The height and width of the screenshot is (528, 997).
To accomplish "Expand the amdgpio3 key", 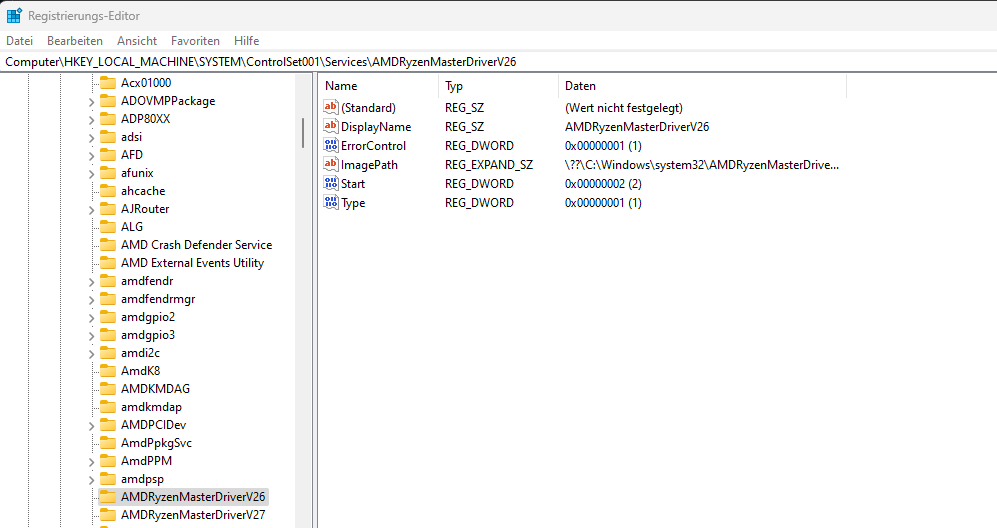I will pyautogui.click(x=91, y=335).
